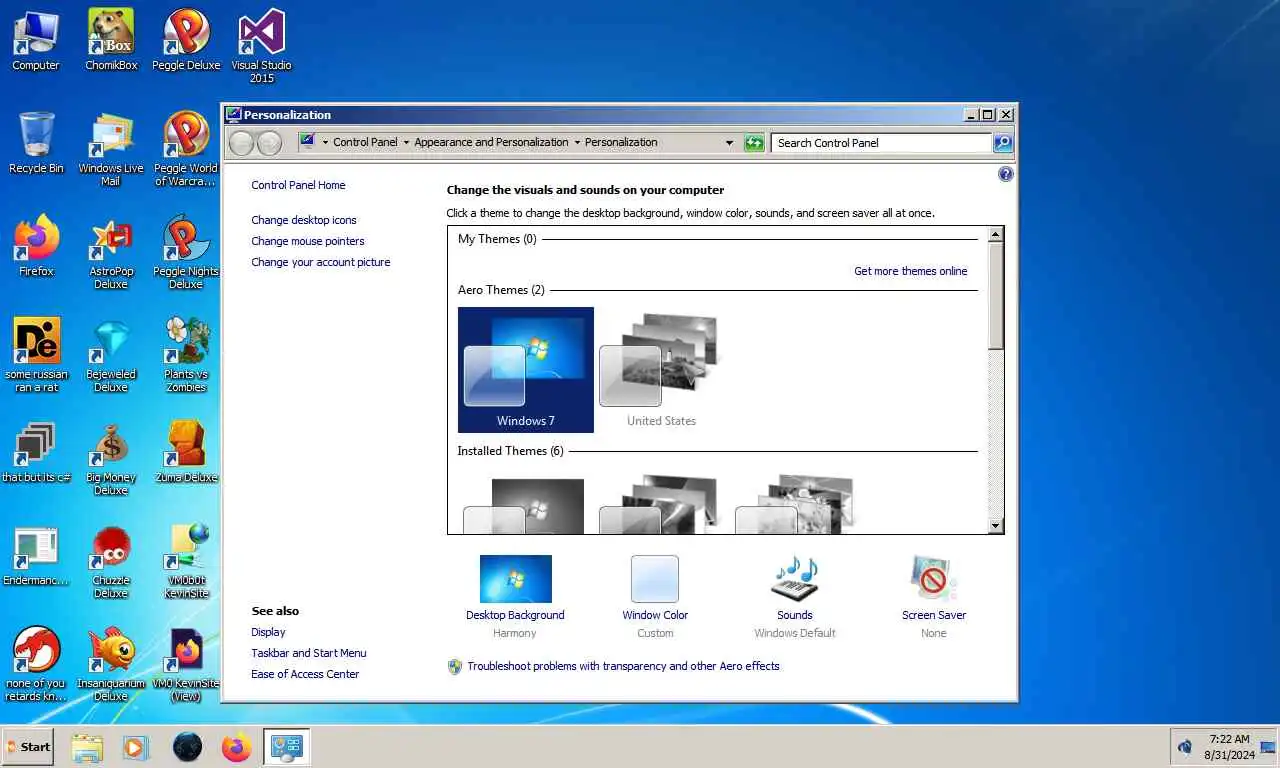Click the Back navigation arrow

[x=241, y=143]
